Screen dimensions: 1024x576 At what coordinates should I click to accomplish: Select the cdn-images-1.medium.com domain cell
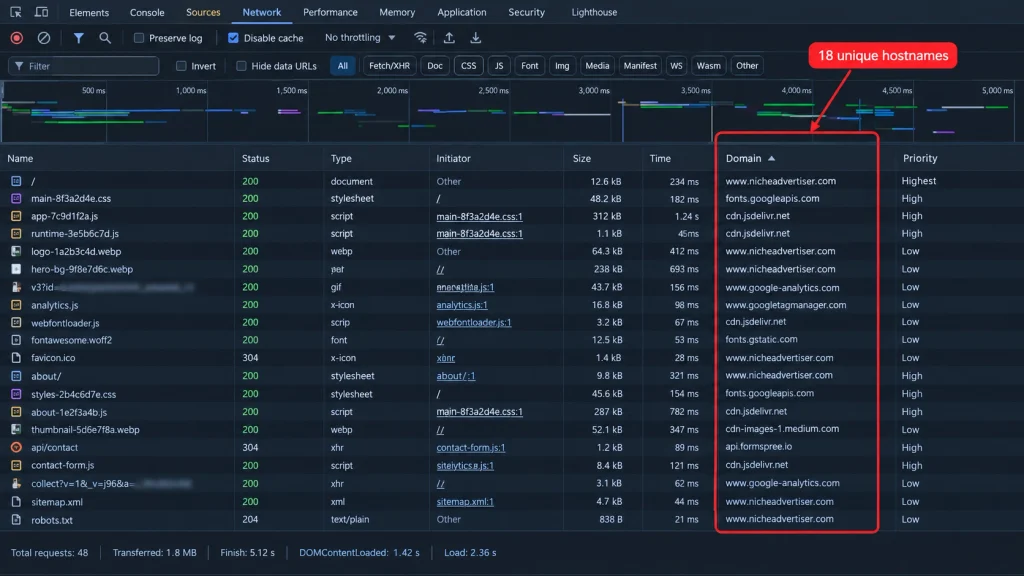(x=782, y=429)
